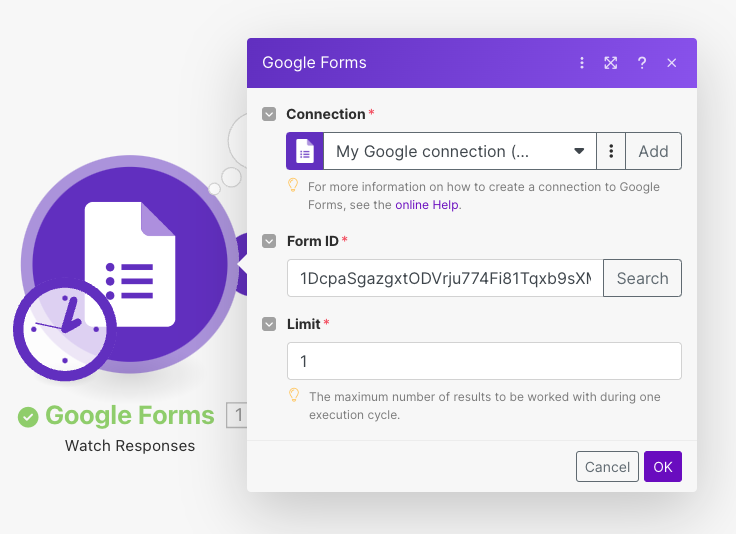Expand the Google Forms dialog to fullscreen
Image resolution: width=736 pixels, height=534 pixels.
click(x=611, y=63)
